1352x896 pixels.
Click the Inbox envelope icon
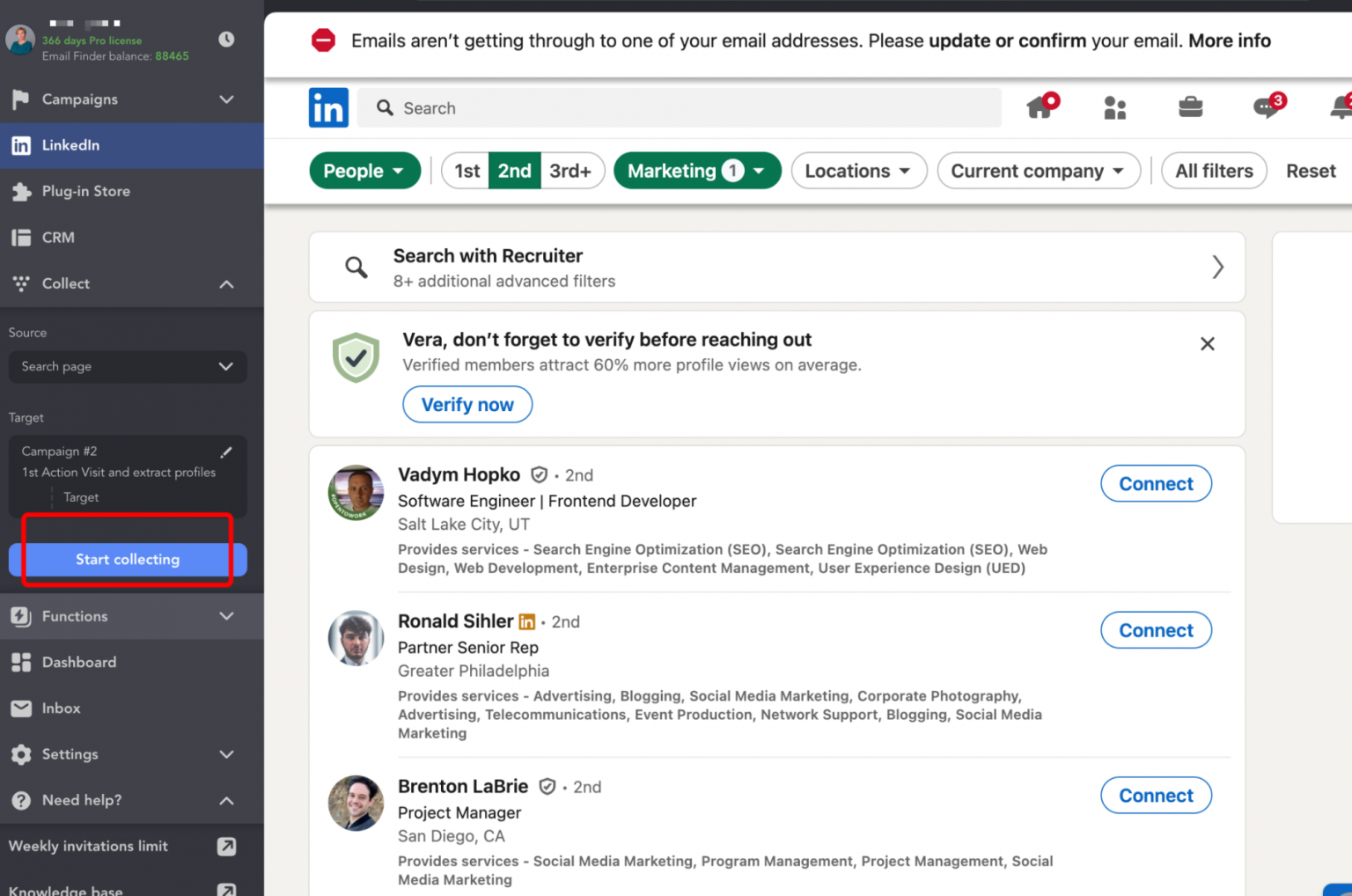21,709
